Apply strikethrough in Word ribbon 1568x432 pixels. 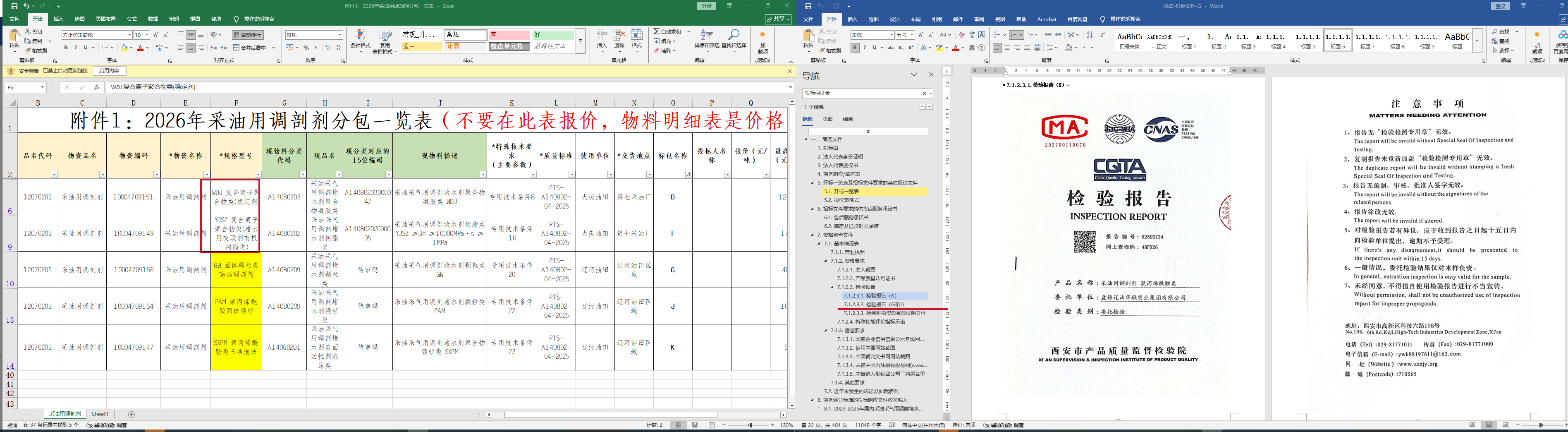click(x=891, y=48)
